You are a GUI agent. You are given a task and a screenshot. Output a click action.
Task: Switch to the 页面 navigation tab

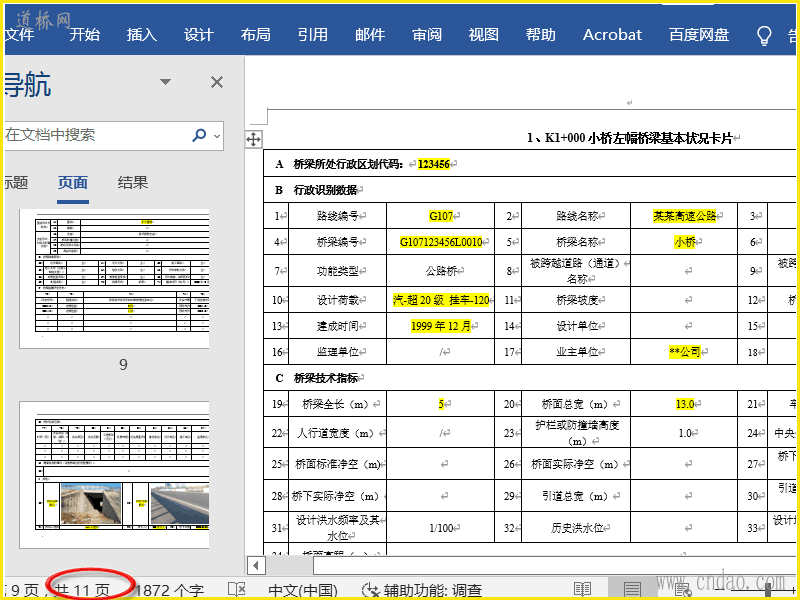click(x=73, y=183)
